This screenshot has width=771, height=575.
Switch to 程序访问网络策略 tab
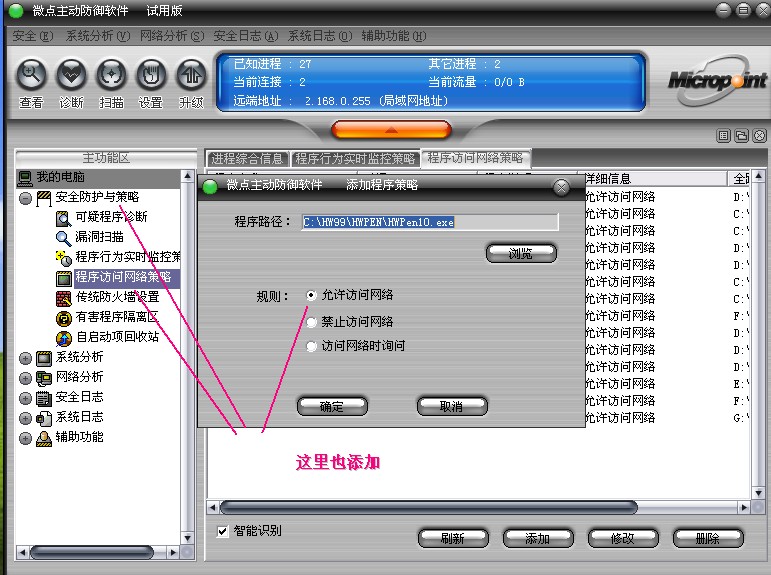click(475, 158)
